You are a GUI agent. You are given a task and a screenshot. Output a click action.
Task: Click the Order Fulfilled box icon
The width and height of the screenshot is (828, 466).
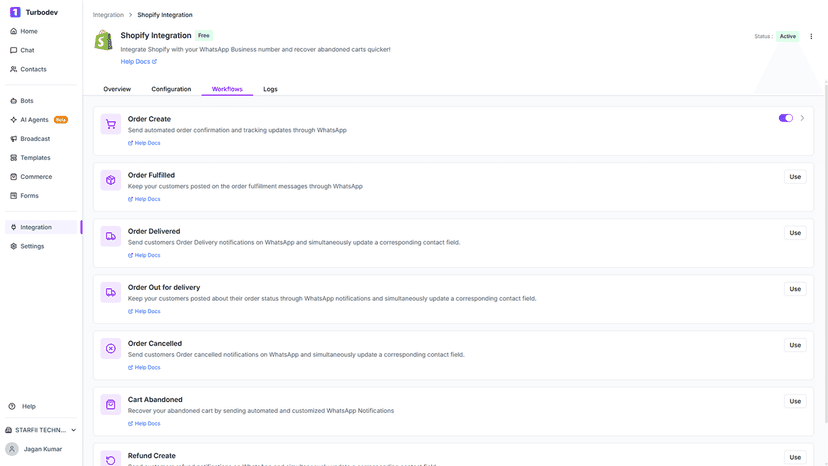[110, 180]
